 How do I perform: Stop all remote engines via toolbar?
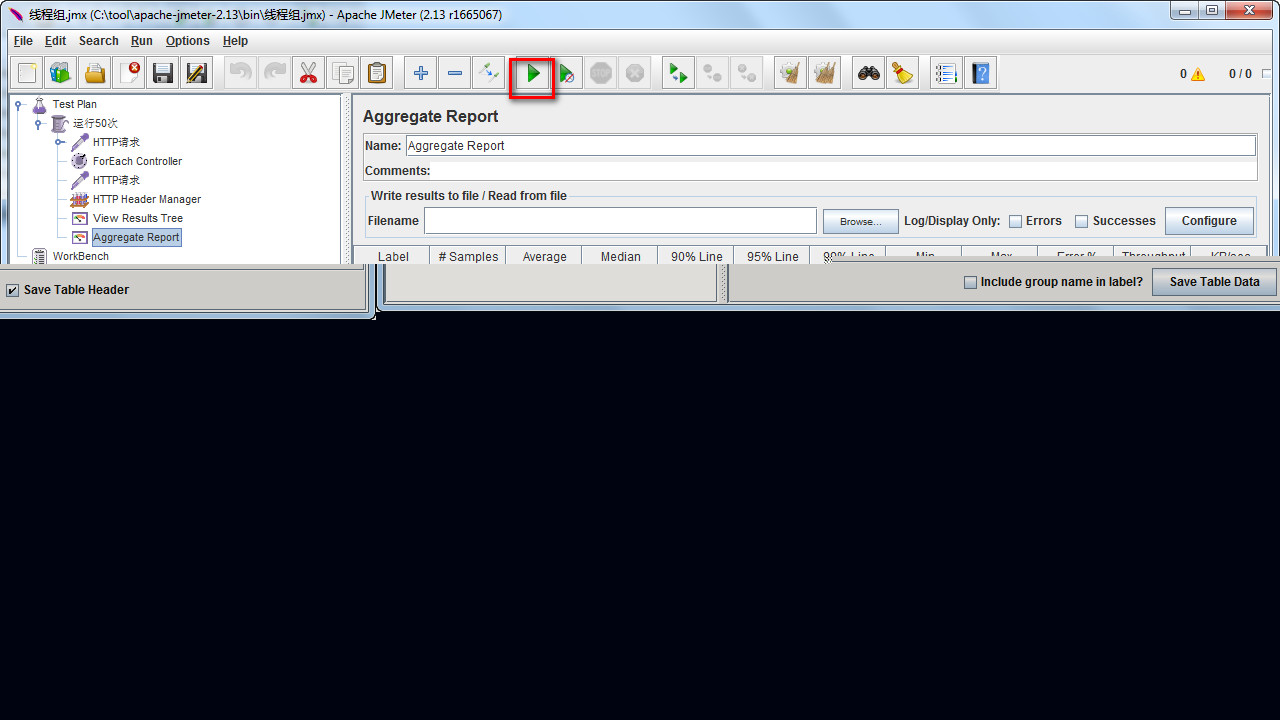(x=713, y=73)
